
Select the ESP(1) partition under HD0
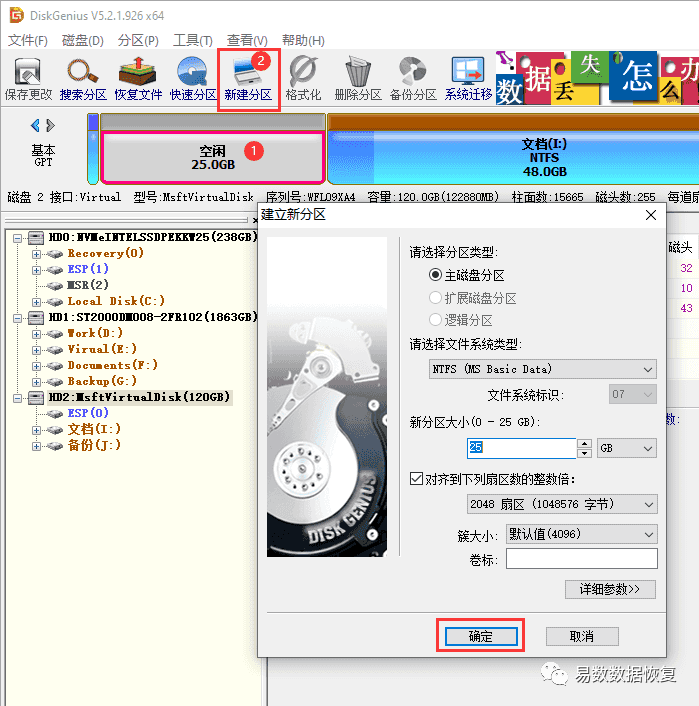tap(88, 269)
